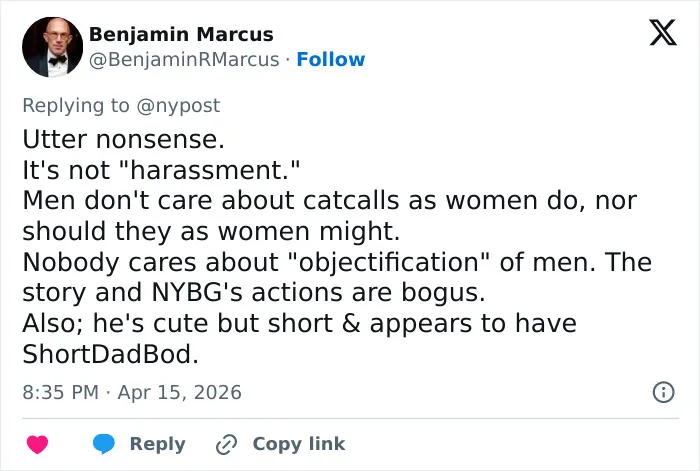Follow @BenjaminRMarcus
Screen dimensions: 700x471
331,59
